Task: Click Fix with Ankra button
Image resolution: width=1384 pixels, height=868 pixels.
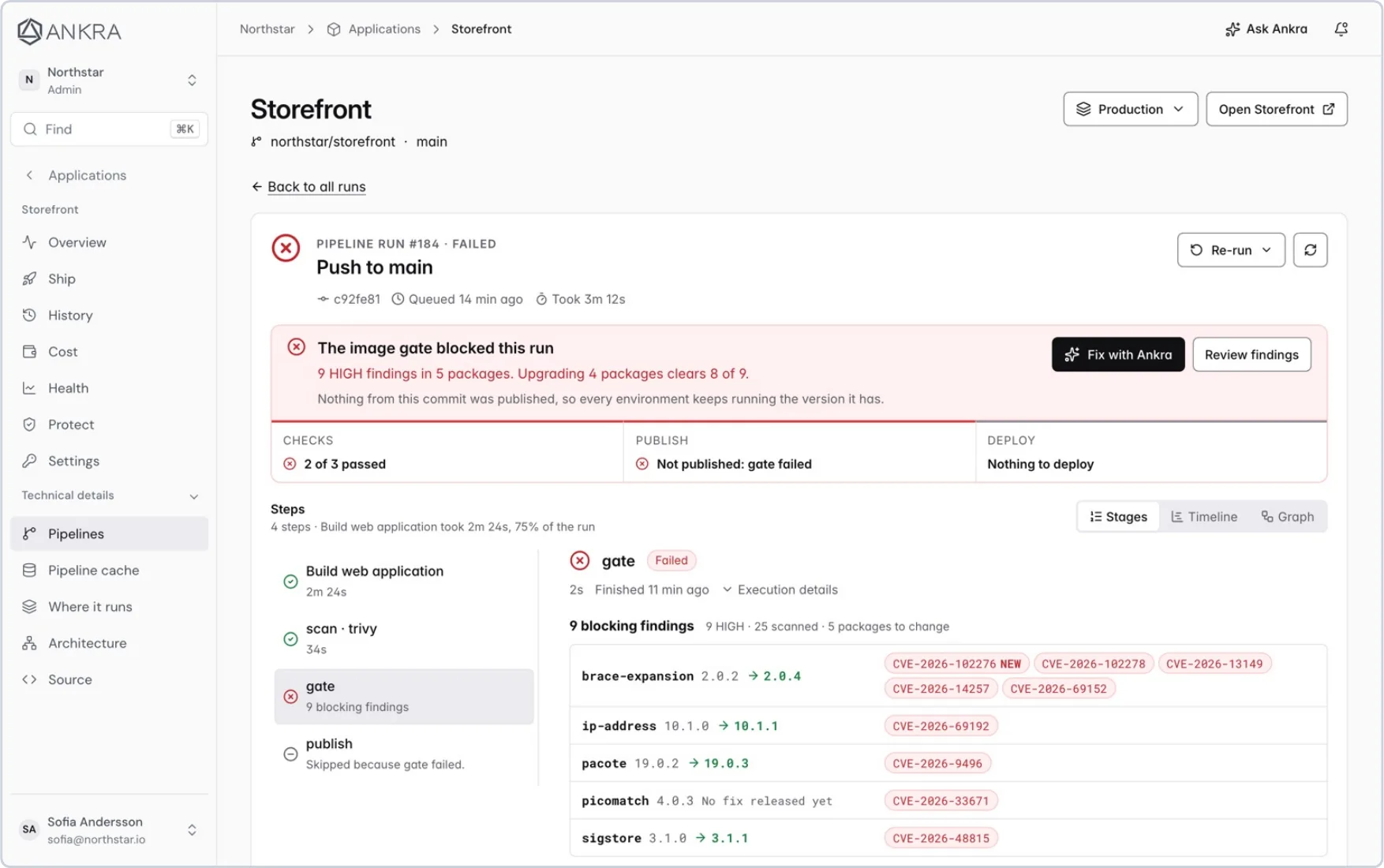Action: tap(1118, 354)
